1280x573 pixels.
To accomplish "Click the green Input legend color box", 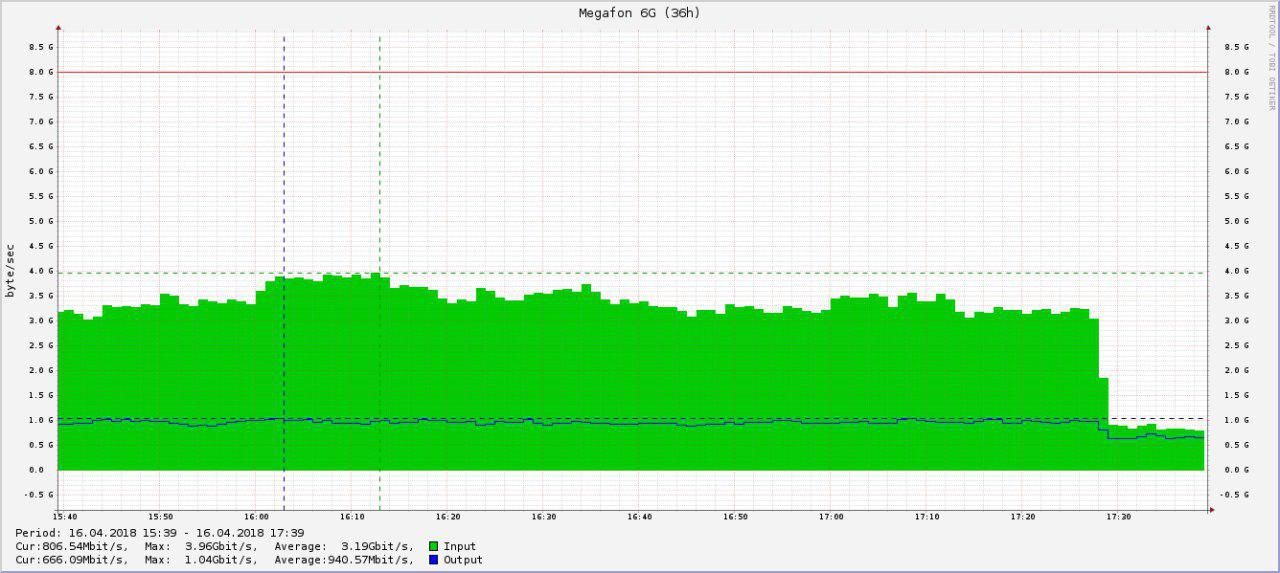I will tap(433, 547).
